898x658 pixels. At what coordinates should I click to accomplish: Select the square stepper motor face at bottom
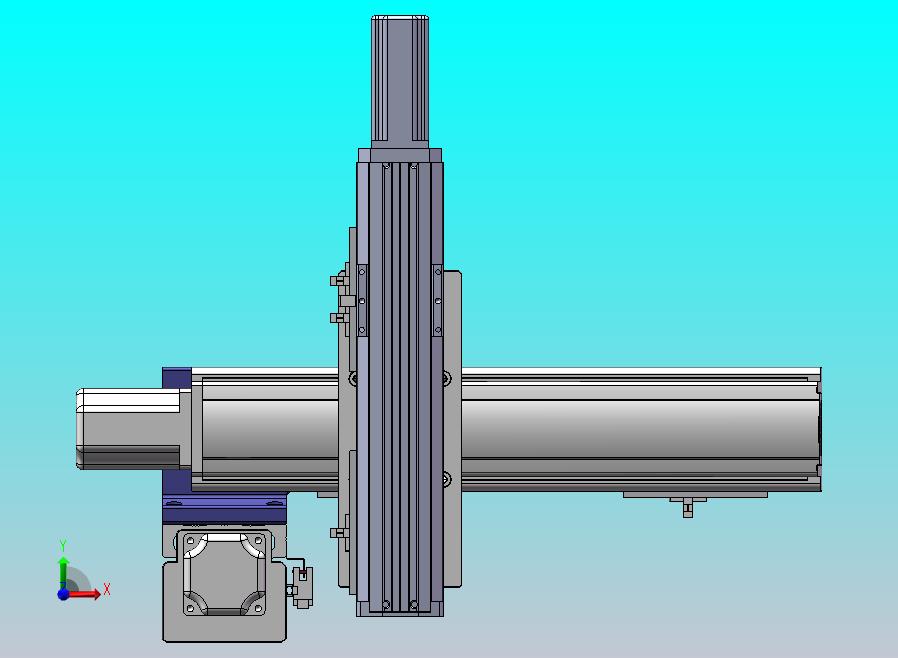point(224,573)
